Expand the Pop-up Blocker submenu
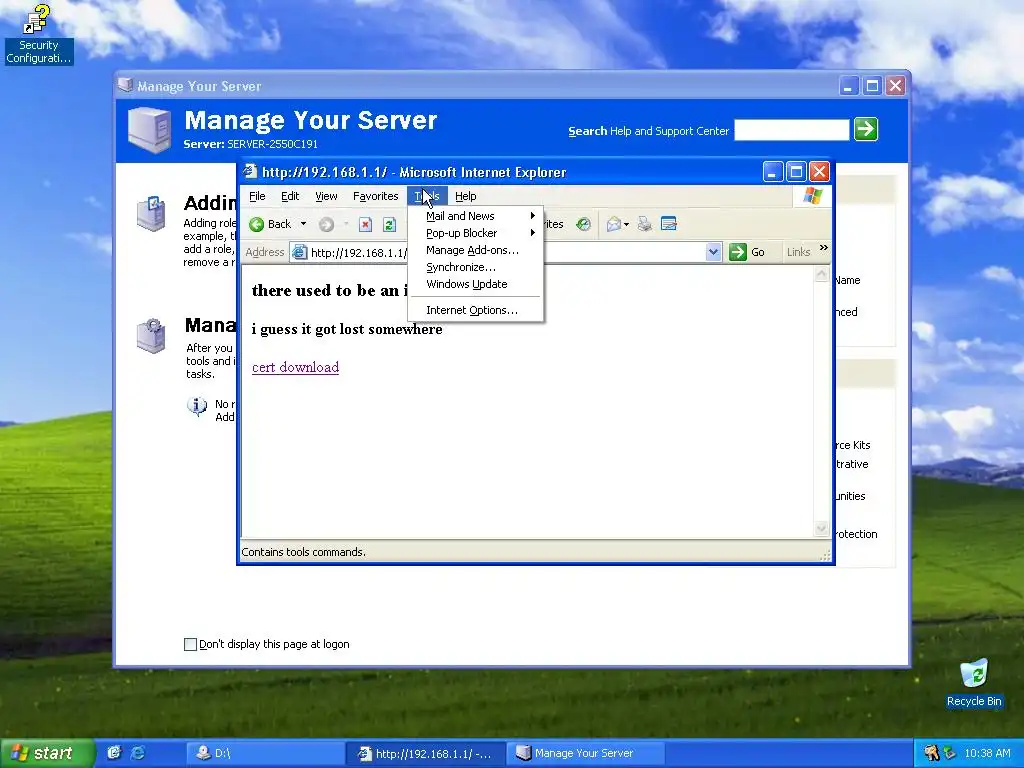Viewport: 1024px width, 768px height. coord(475,233)
